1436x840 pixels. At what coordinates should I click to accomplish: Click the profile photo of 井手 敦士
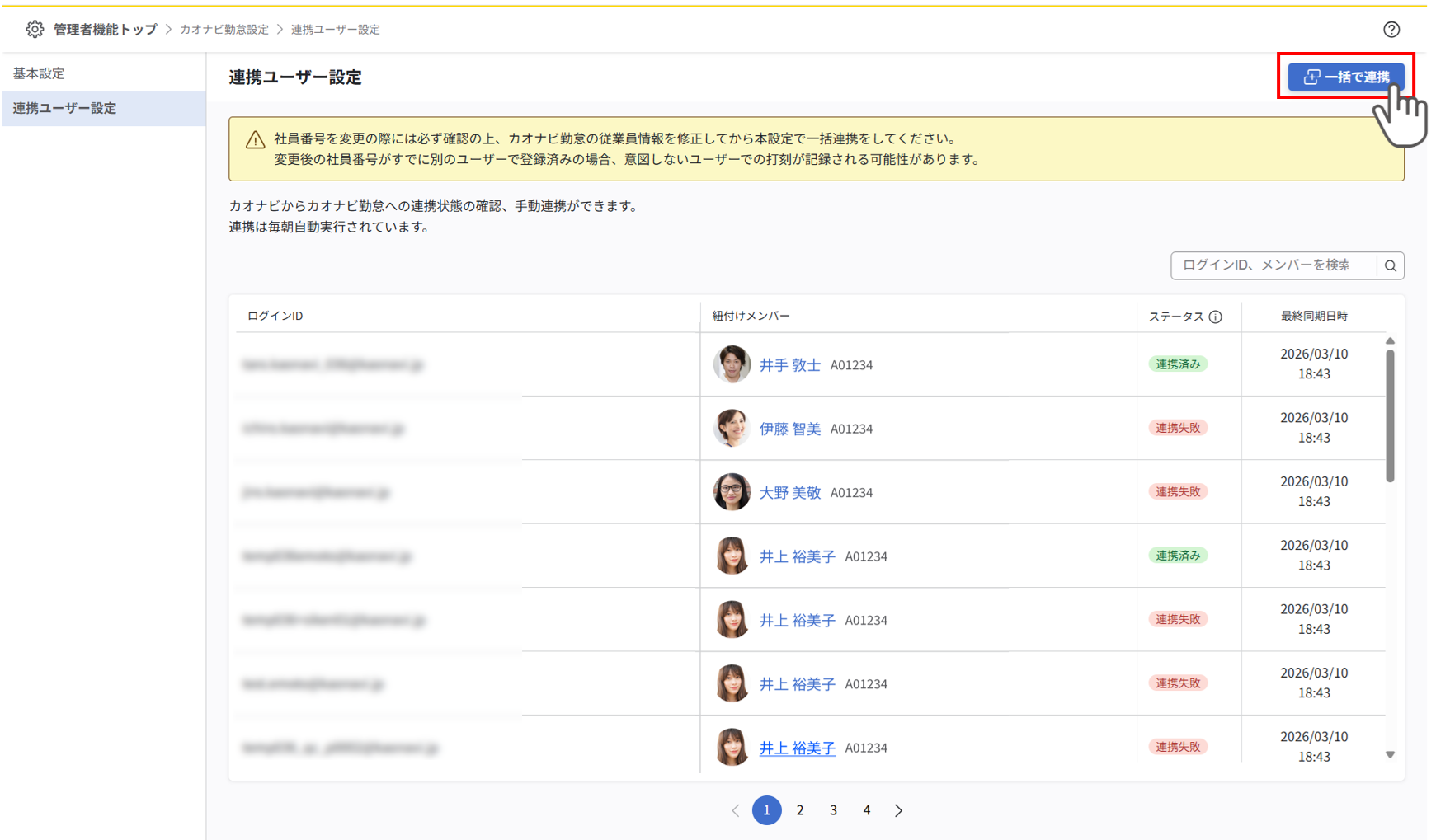[732, 364]
